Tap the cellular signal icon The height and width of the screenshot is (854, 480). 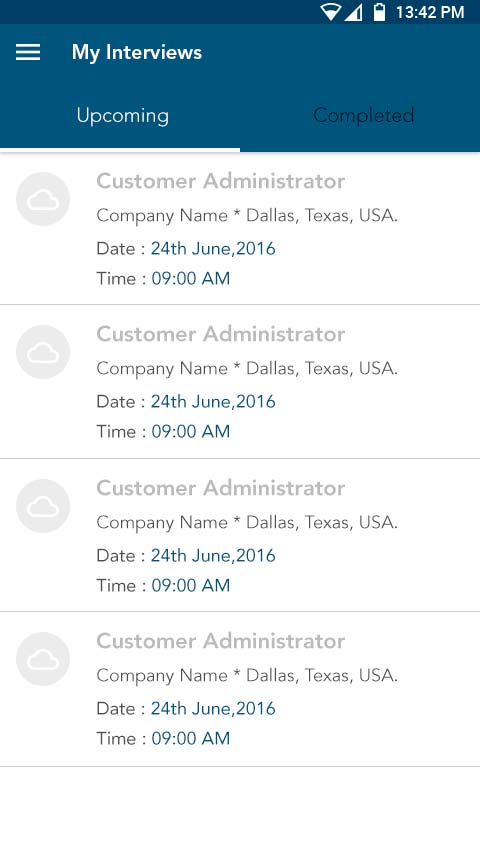click(354, 12)
